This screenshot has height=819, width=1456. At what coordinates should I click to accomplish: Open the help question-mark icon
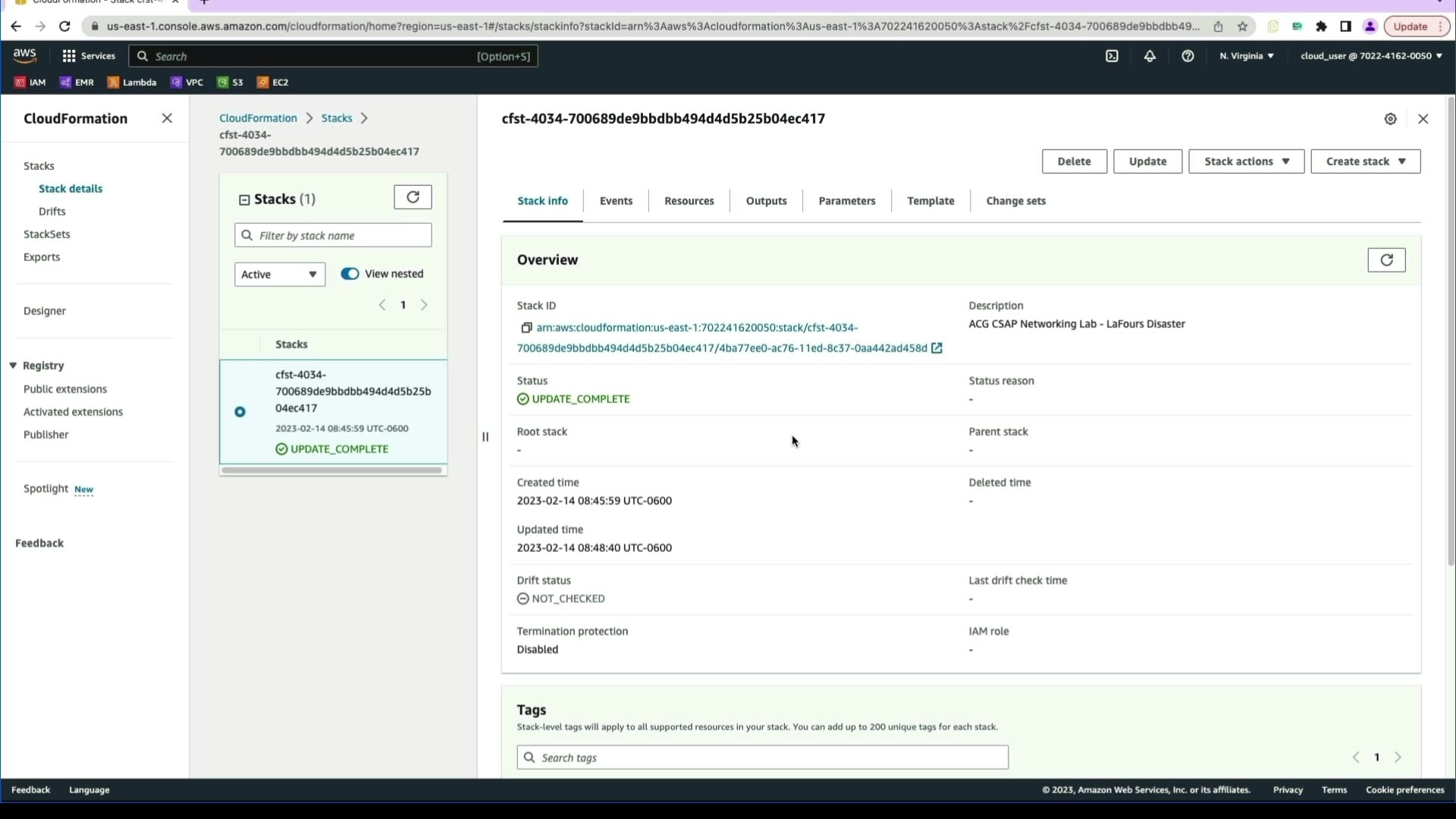(x=1188, y=56)
